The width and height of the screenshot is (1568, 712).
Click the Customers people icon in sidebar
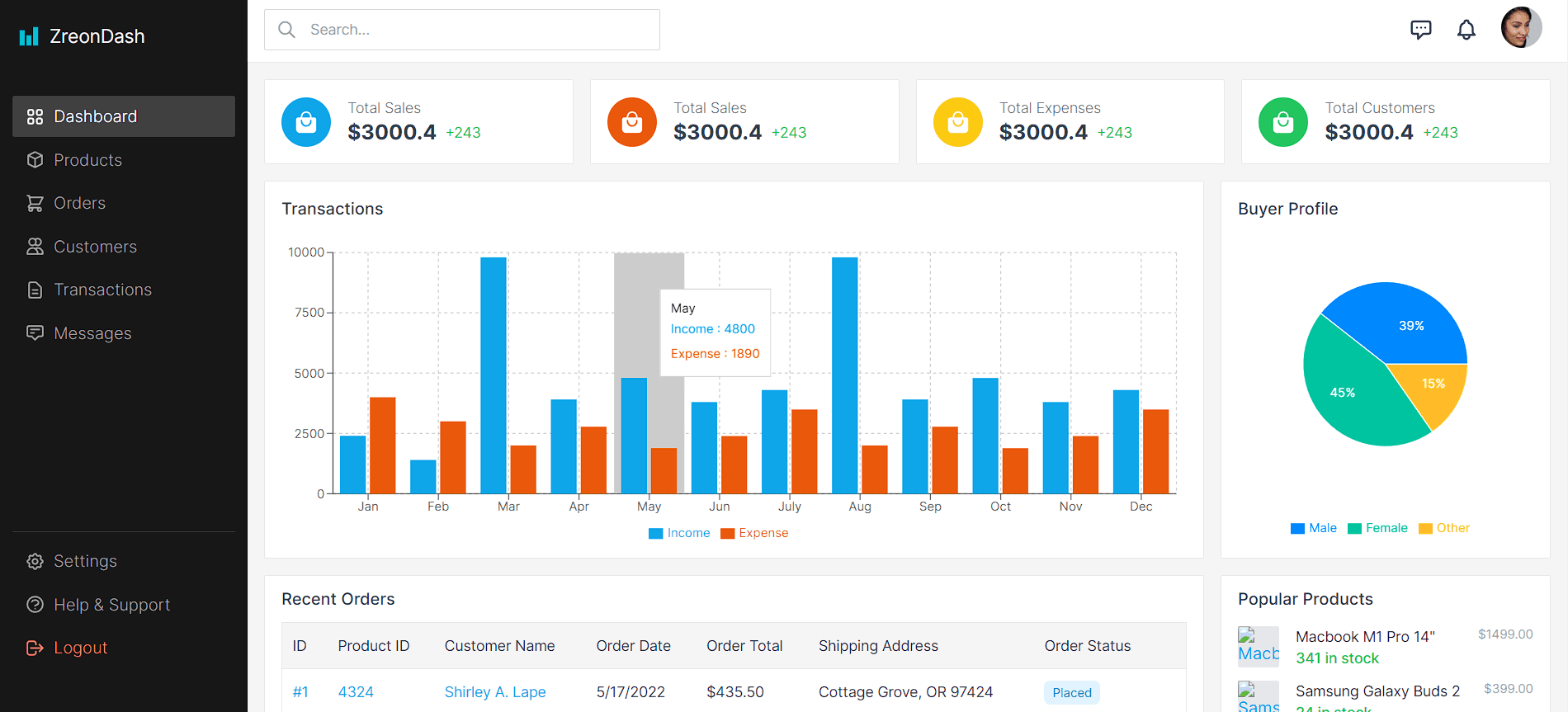point(35,247)
